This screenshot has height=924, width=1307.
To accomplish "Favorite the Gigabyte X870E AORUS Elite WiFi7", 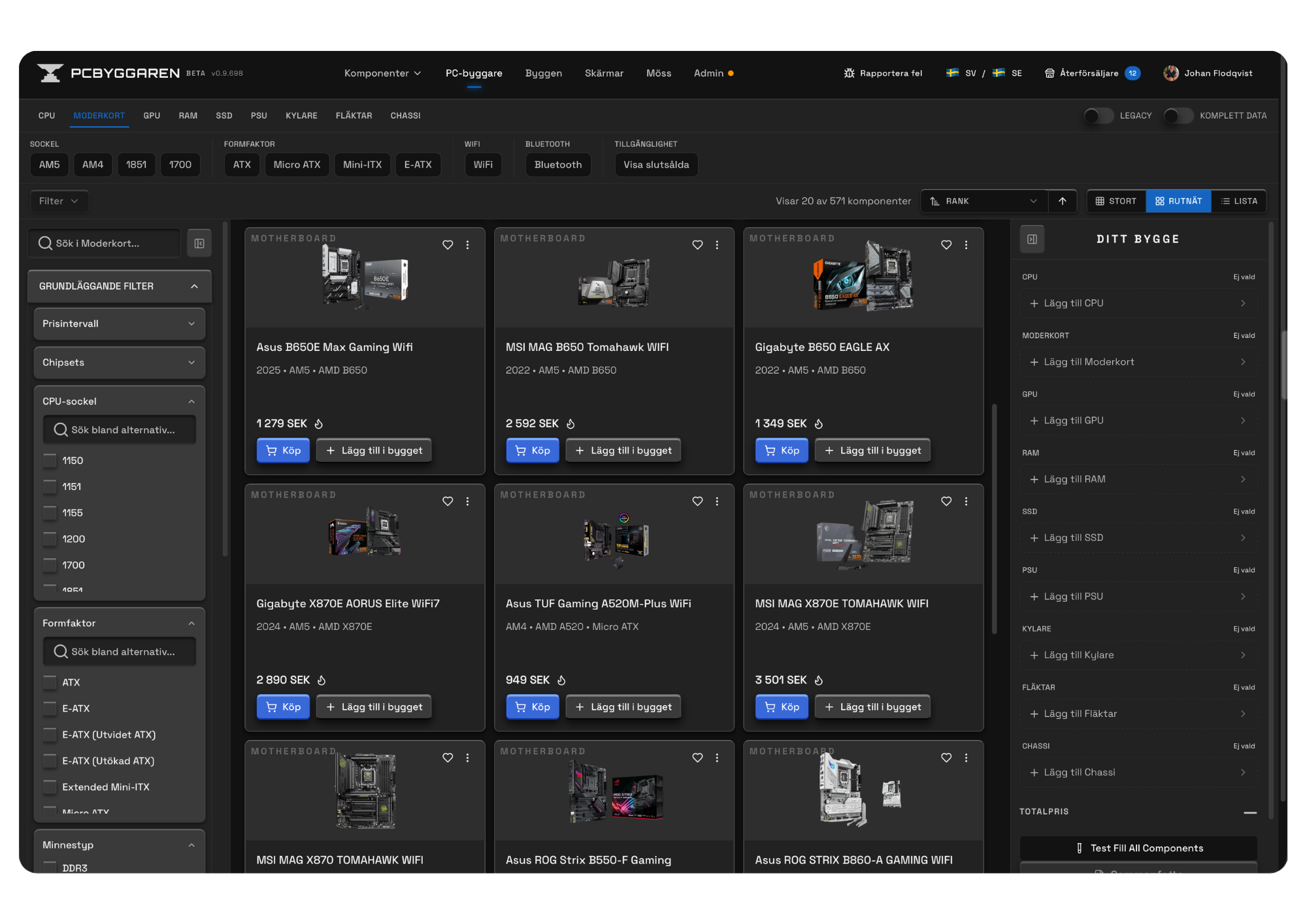I will point(448,501).
